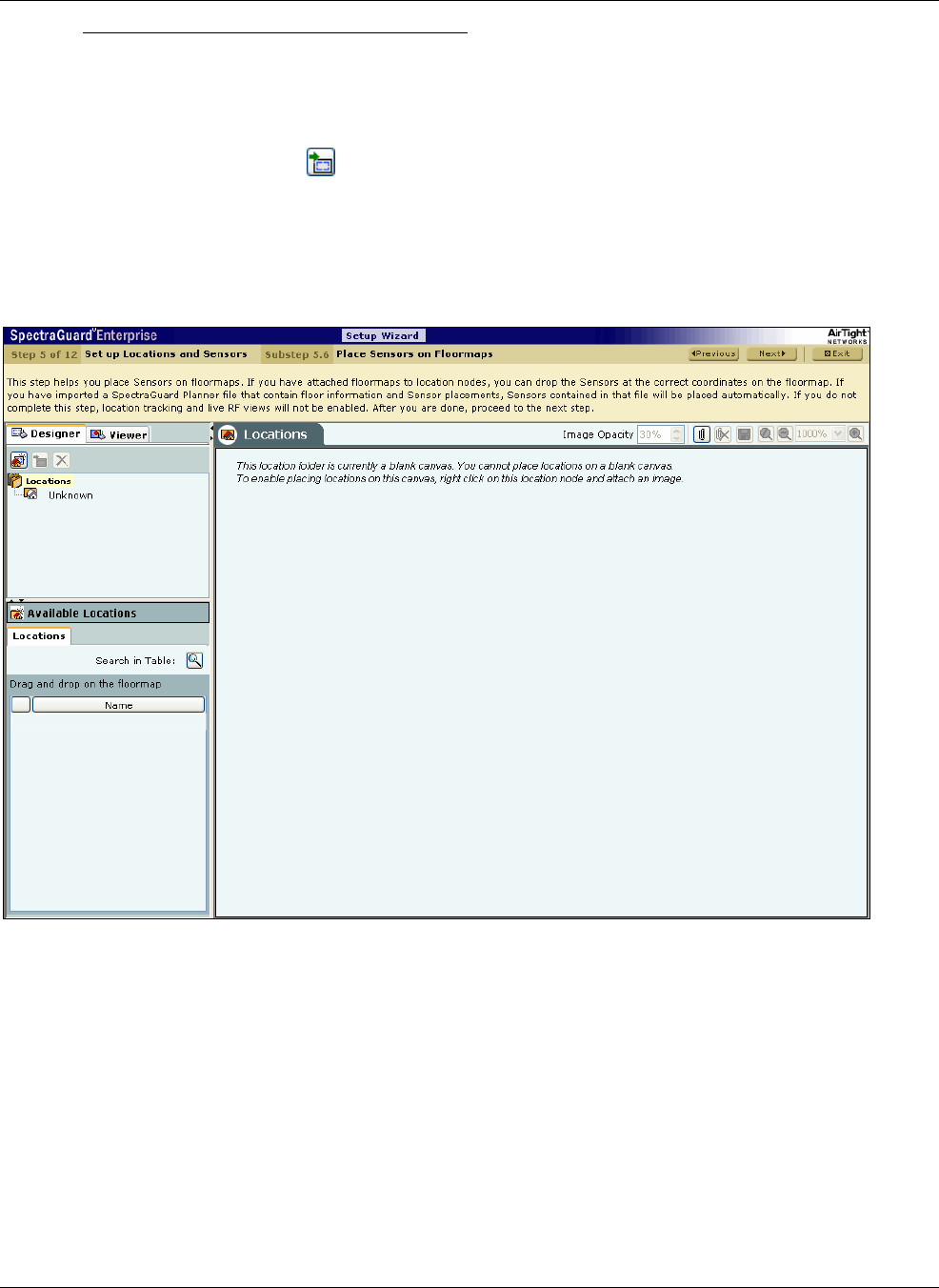Click the Setup Wizard title label
939x1288 pixels.
[x=382, y=335]
